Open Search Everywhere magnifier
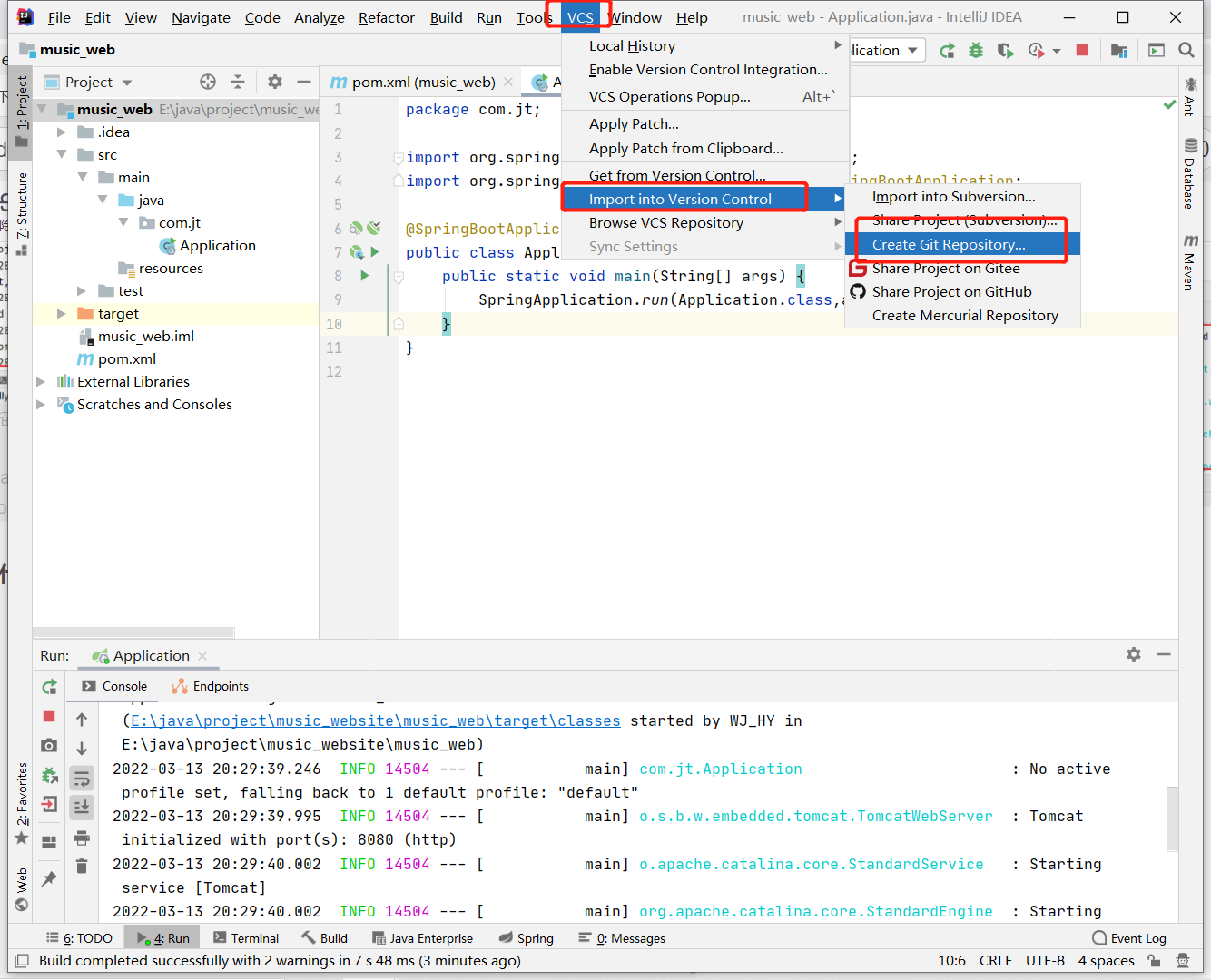This screenshot has height=980, width=1211. (x=1186, y=50)
